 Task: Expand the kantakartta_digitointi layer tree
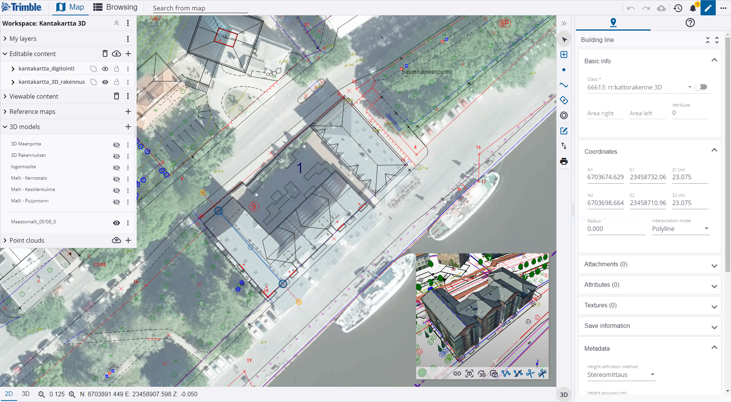coord(13,69)
